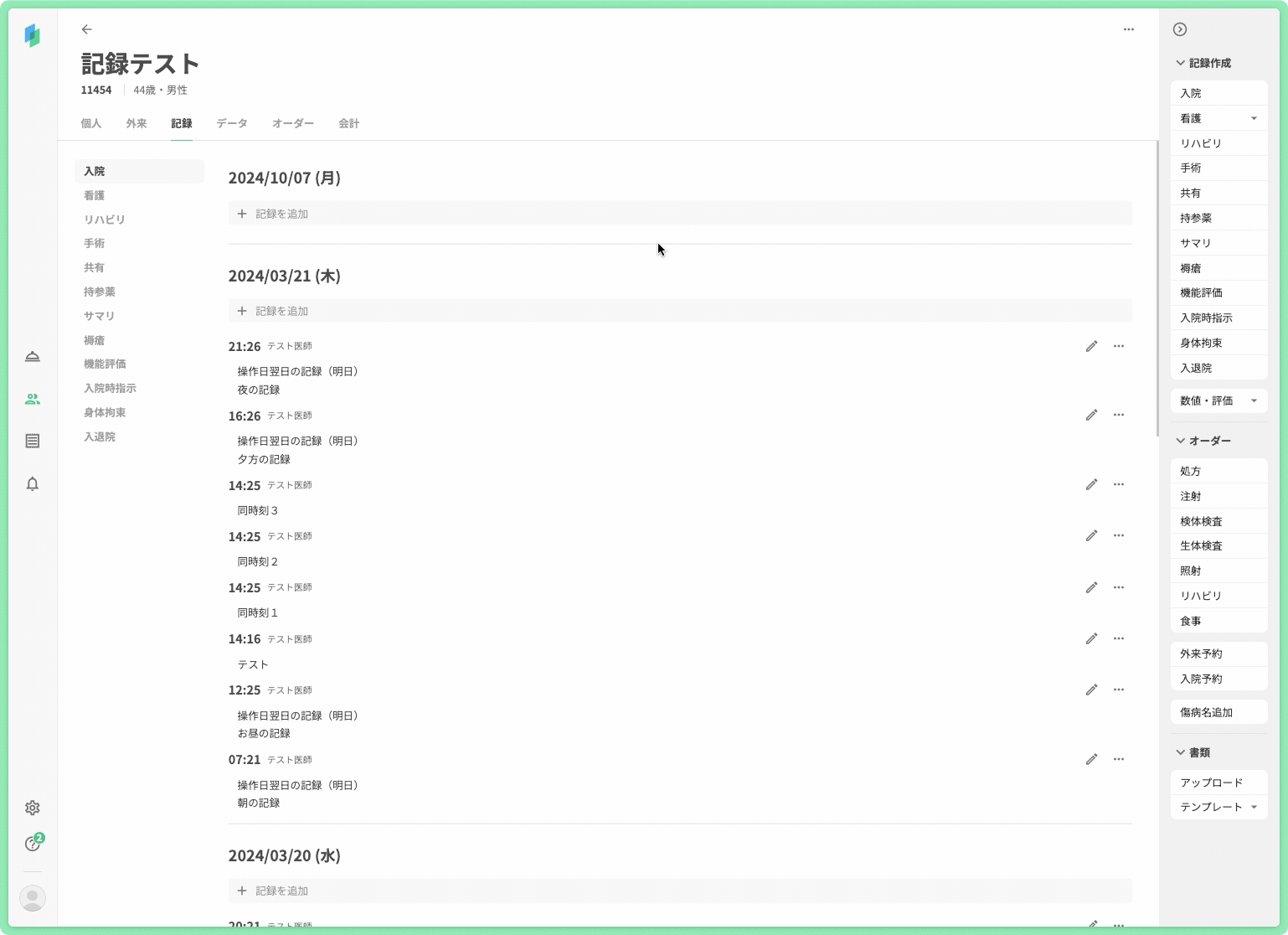The width and height of the screenshot is (1288, 935).
Task: Open the patient header more options menu
Action: tap(1129, 29)
